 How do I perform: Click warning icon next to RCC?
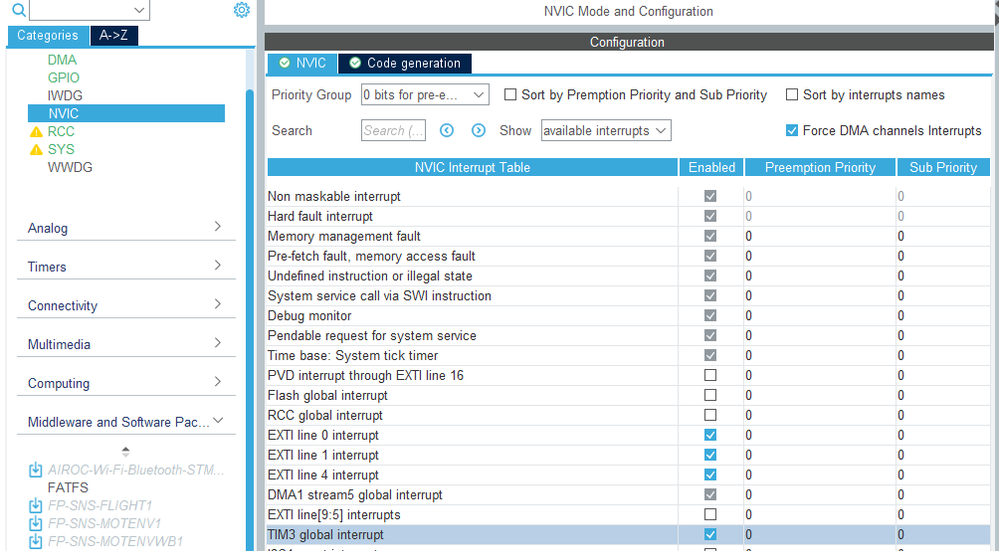tap(36, 132)
